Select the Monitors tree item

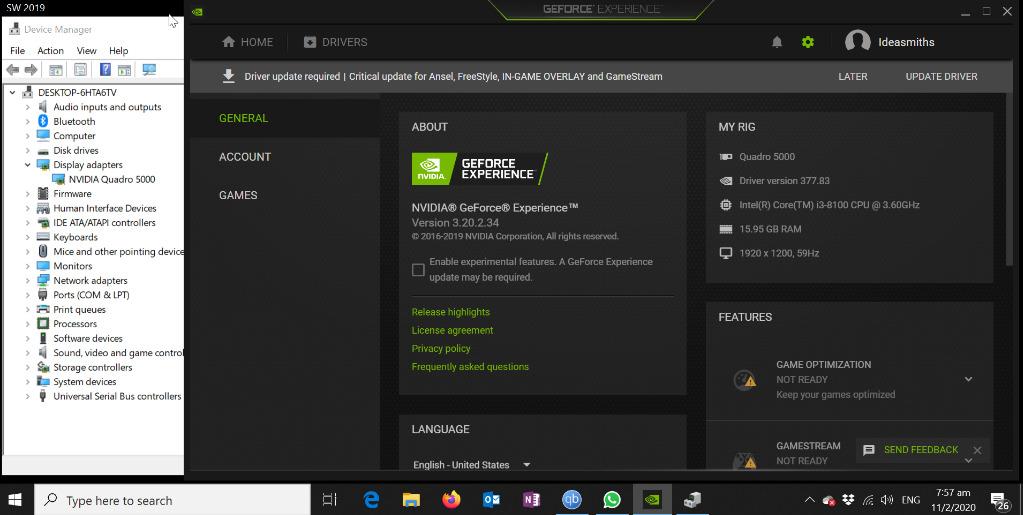click(72, 266)
